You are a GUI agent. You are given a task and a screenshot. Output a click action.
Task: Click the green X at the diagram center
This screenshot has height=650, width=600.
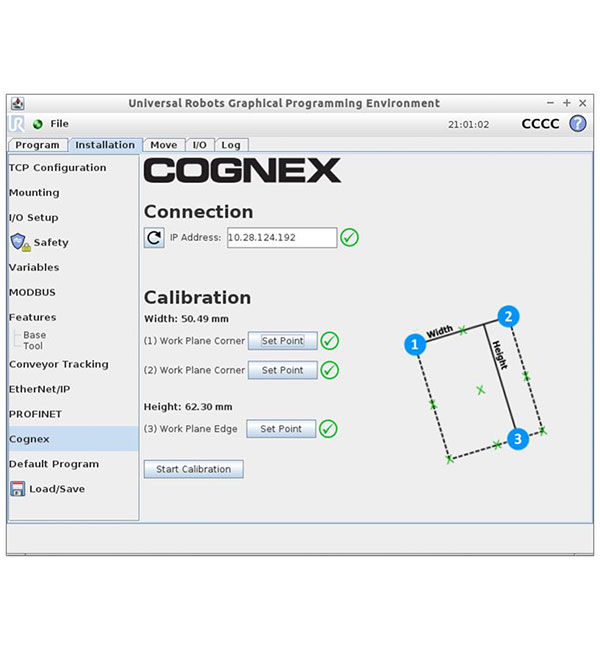481,390
